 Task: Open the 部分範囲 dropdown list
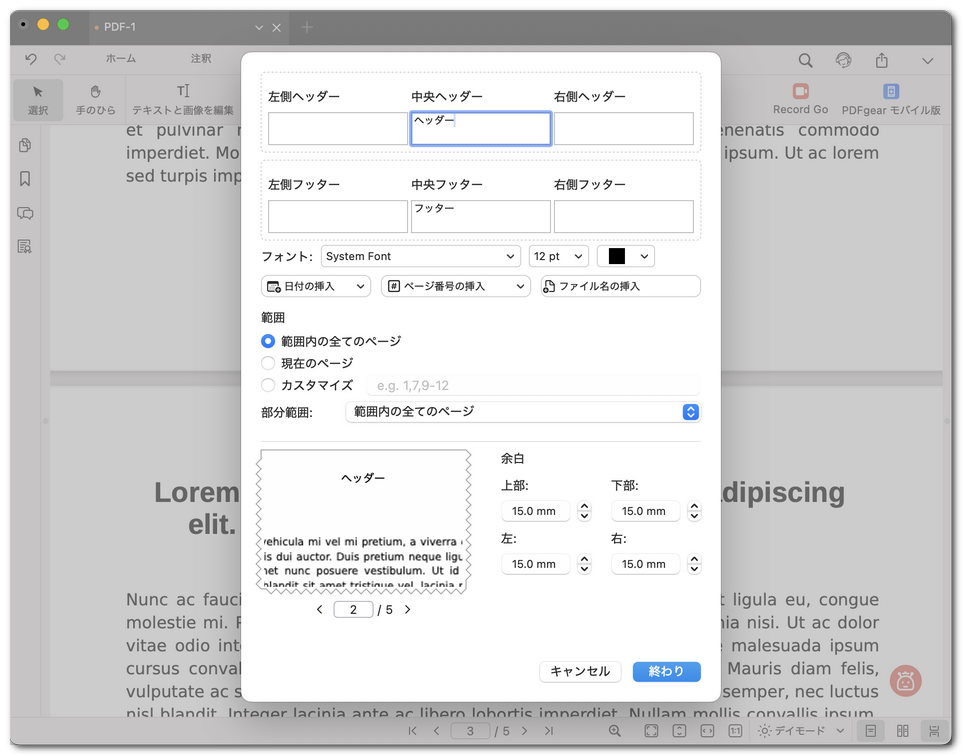(522, 412)
